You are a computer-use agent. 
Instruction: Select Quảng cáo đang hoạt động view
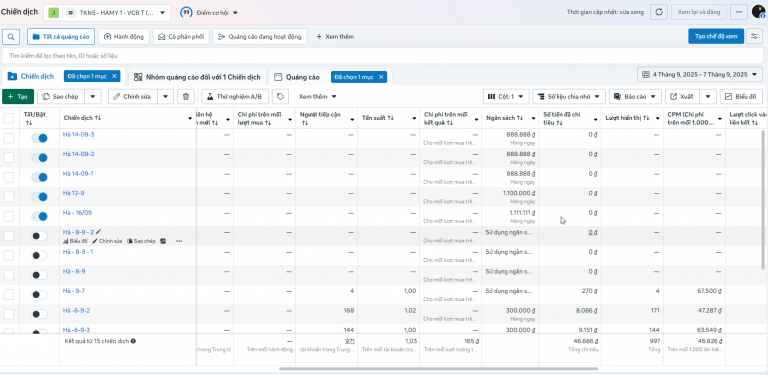coord(260,37)
